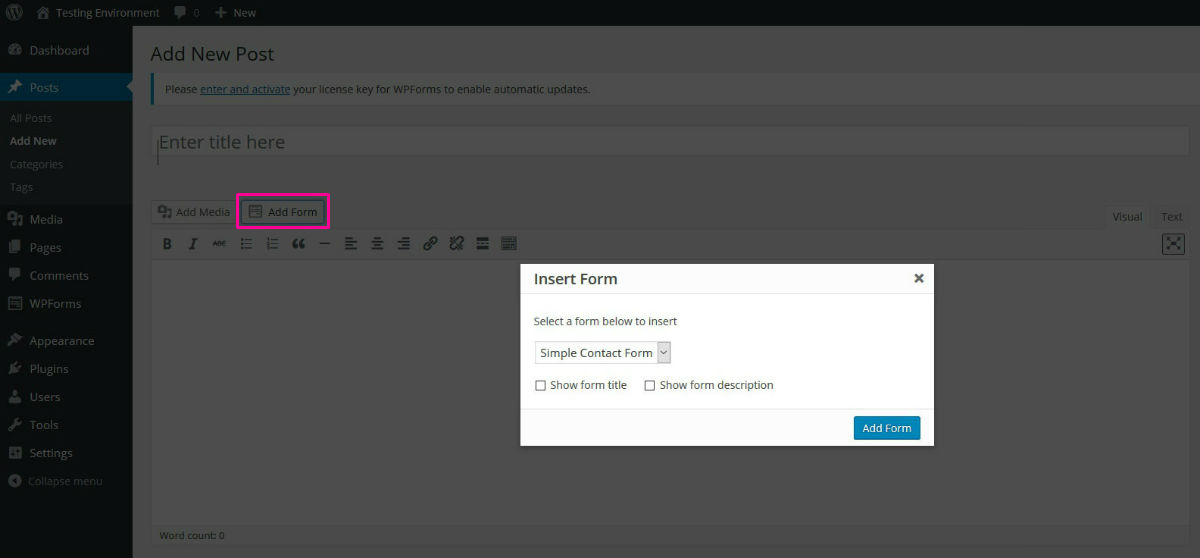Collapse the admin sidebar menu

(56, 481)
